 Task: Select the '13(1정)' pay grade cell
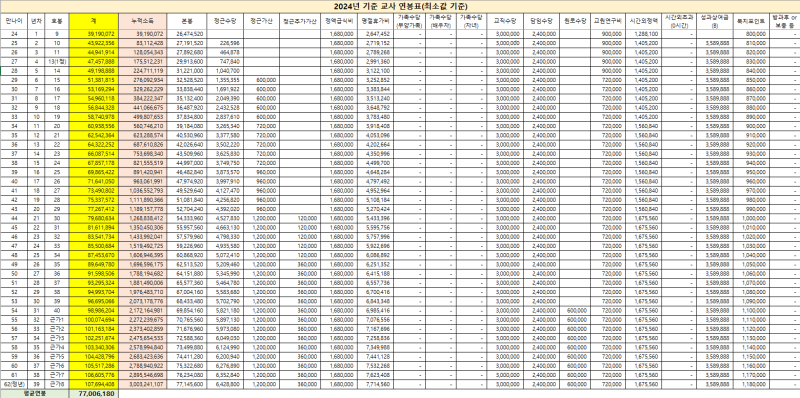click(57, 61)
